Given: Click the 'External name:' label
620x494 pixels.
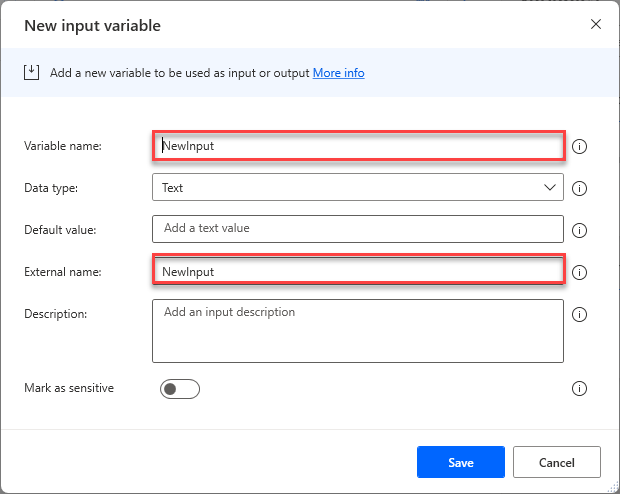Looking at the screenshot, I should click(63, 272).
